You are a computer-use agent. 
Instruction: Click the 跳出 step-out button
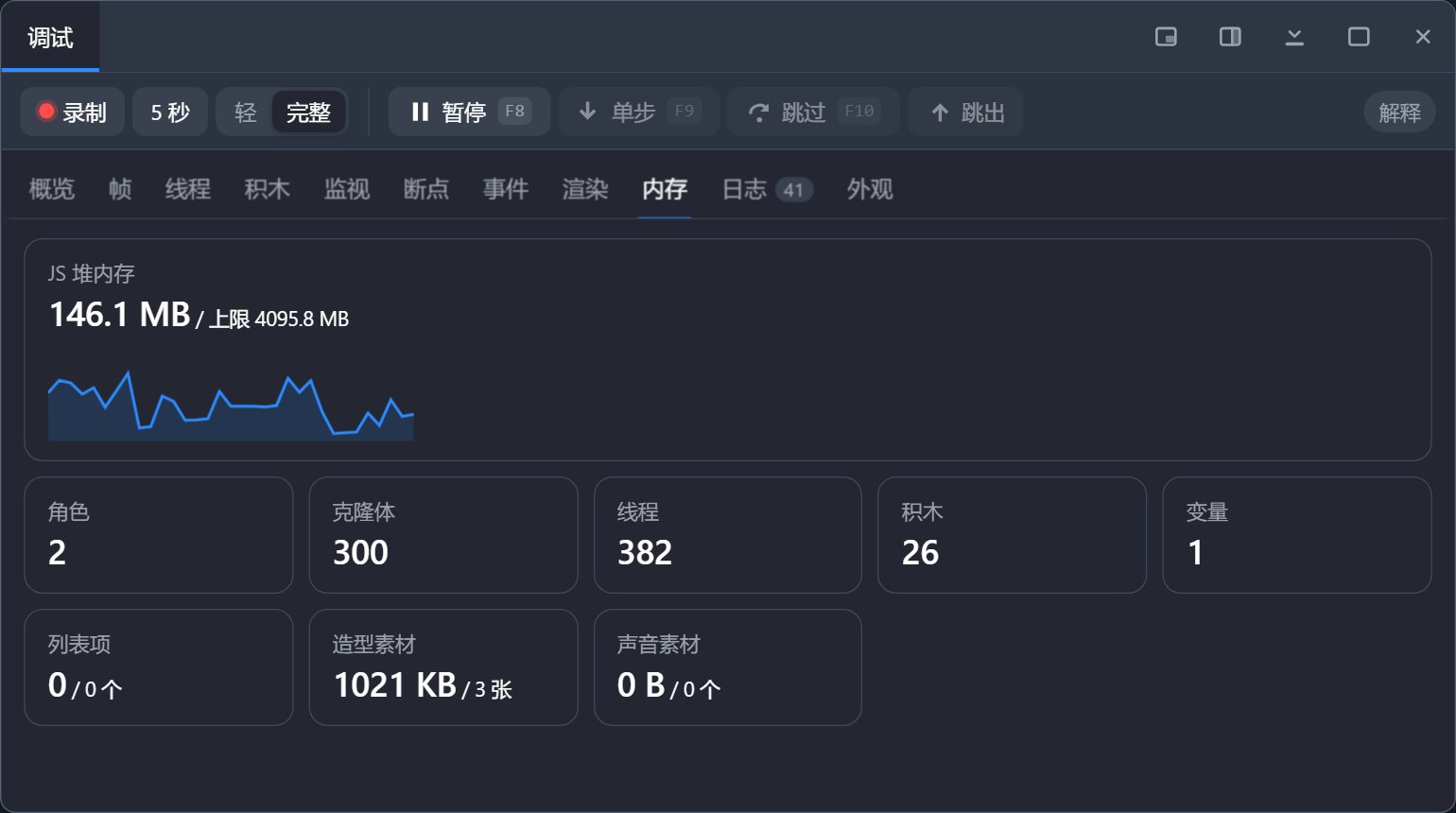coord(965,112)
